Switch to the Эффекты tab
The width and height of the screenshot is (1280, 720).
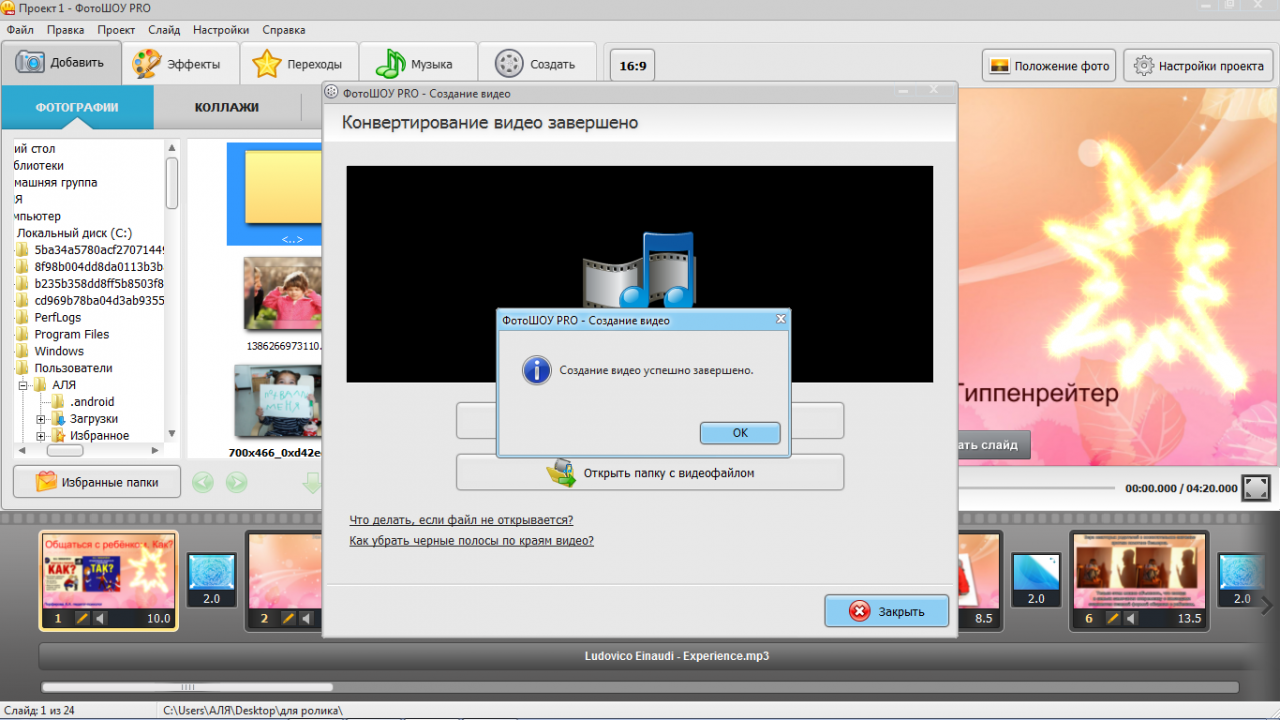click(181, 64)
